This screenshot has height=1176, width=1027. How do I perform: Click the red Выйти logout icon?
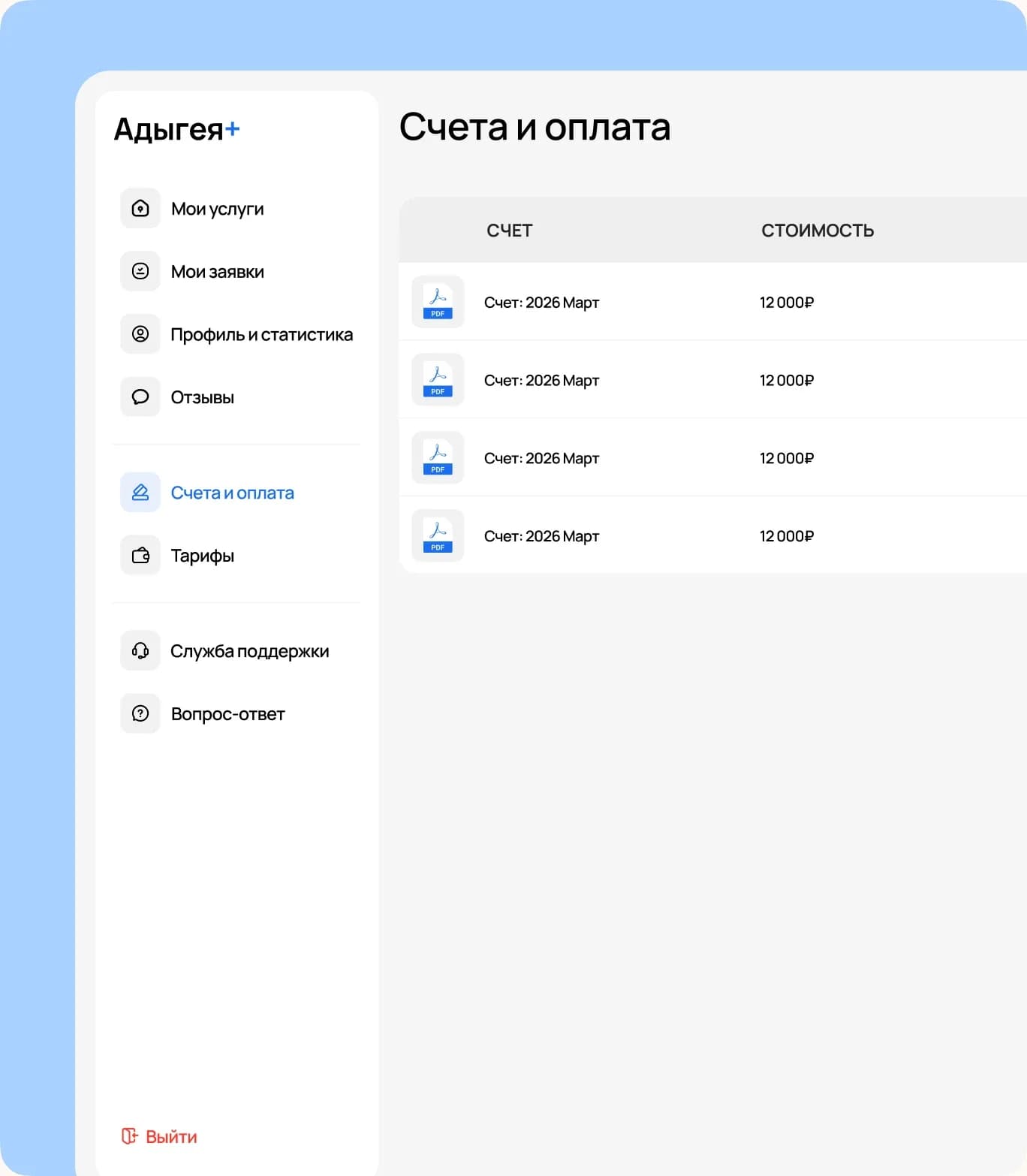tap(130, 1136)
